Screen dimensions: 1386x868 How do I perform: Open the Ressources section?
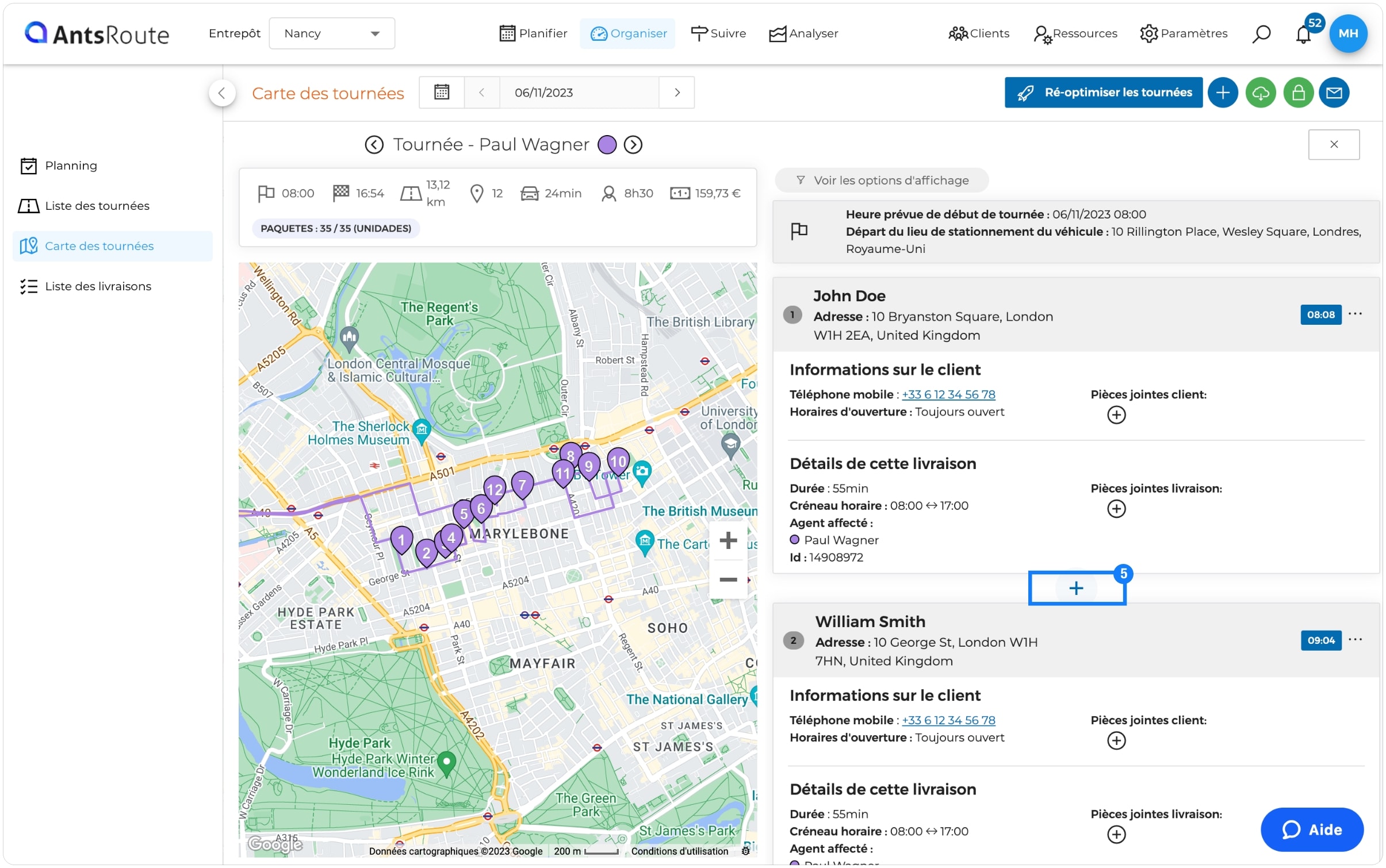point(1075,33)
